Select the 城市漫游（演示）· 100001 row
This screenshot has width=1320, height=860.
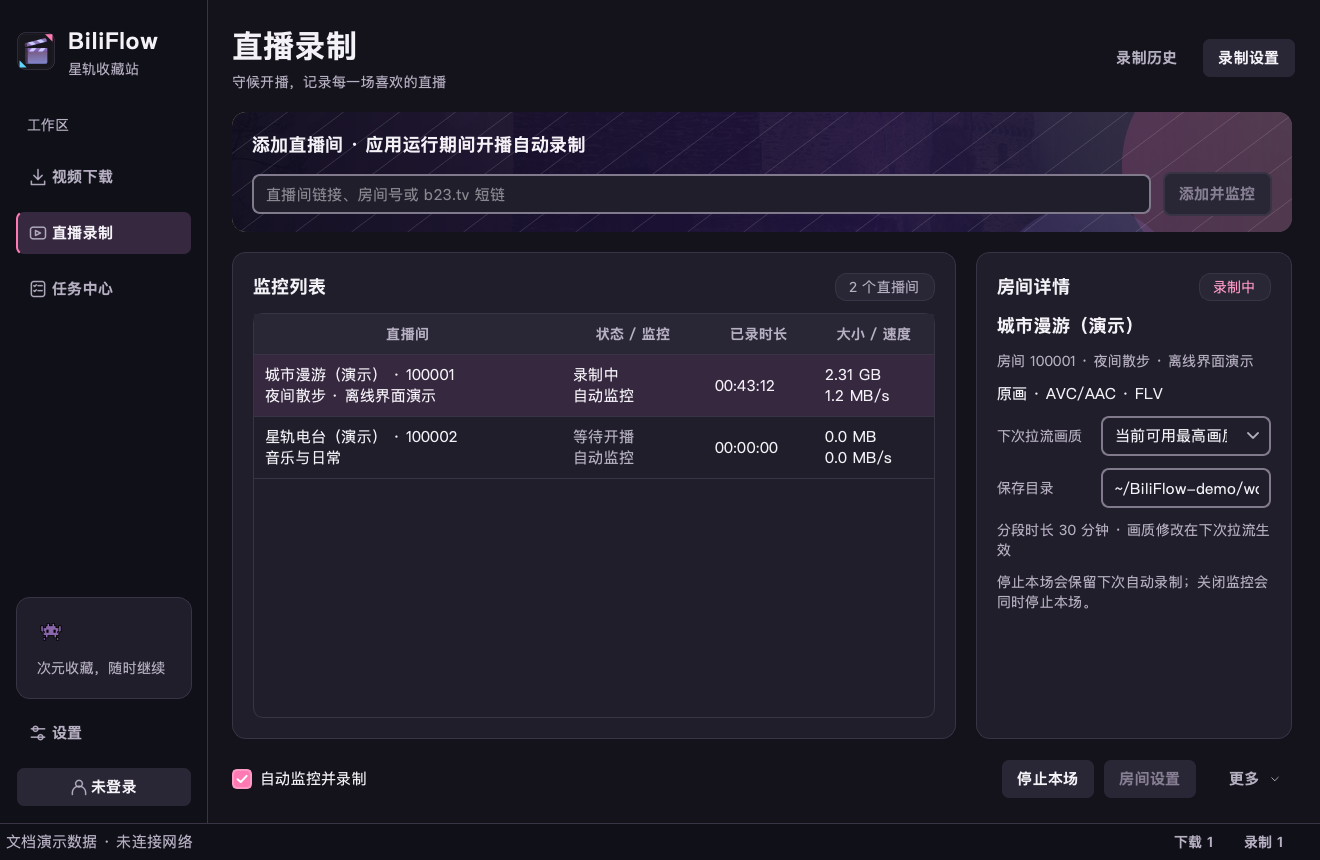(x=594, y=386)
